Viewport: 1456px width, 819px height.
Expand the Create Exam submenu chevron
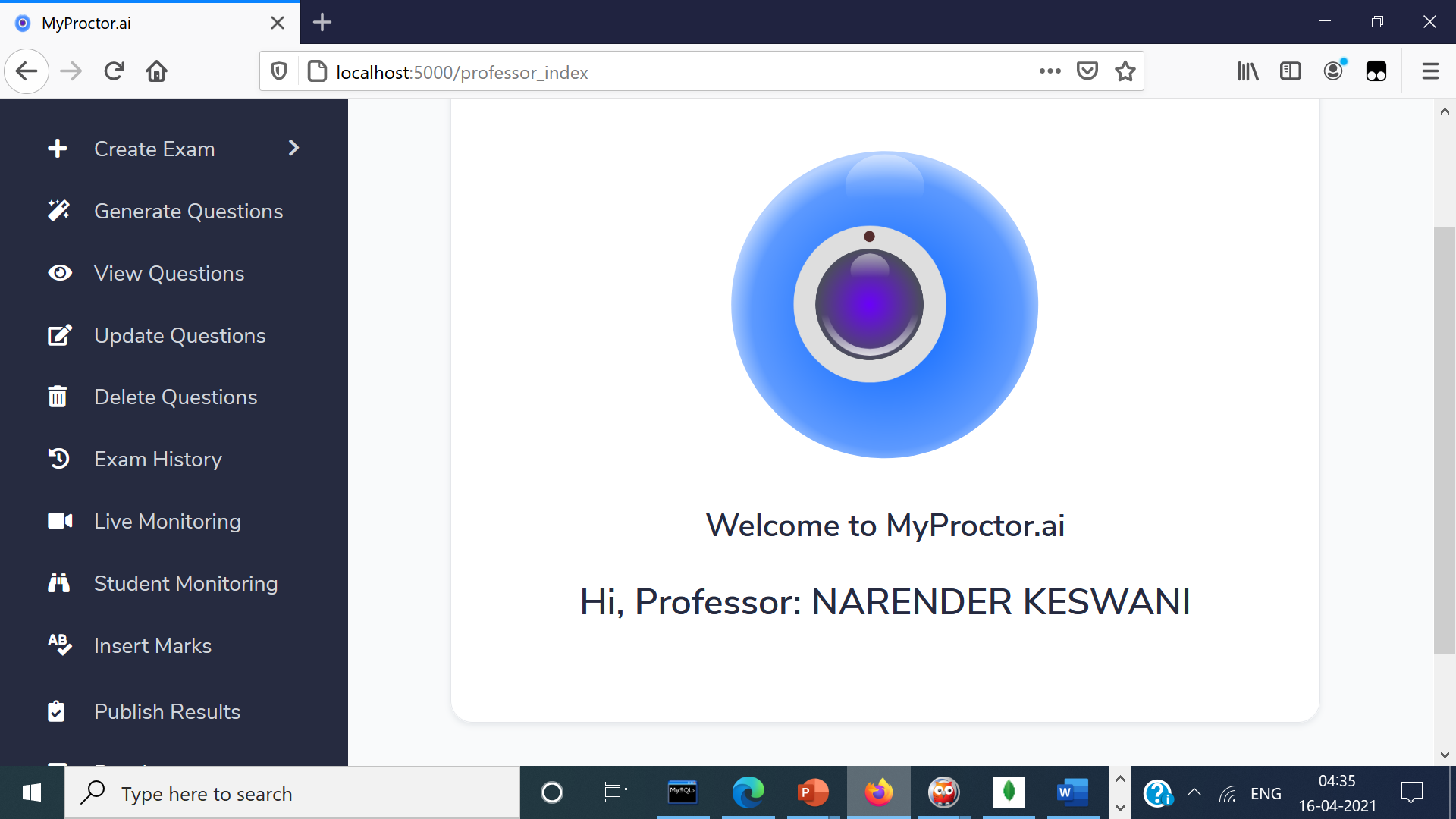(294, 148)
